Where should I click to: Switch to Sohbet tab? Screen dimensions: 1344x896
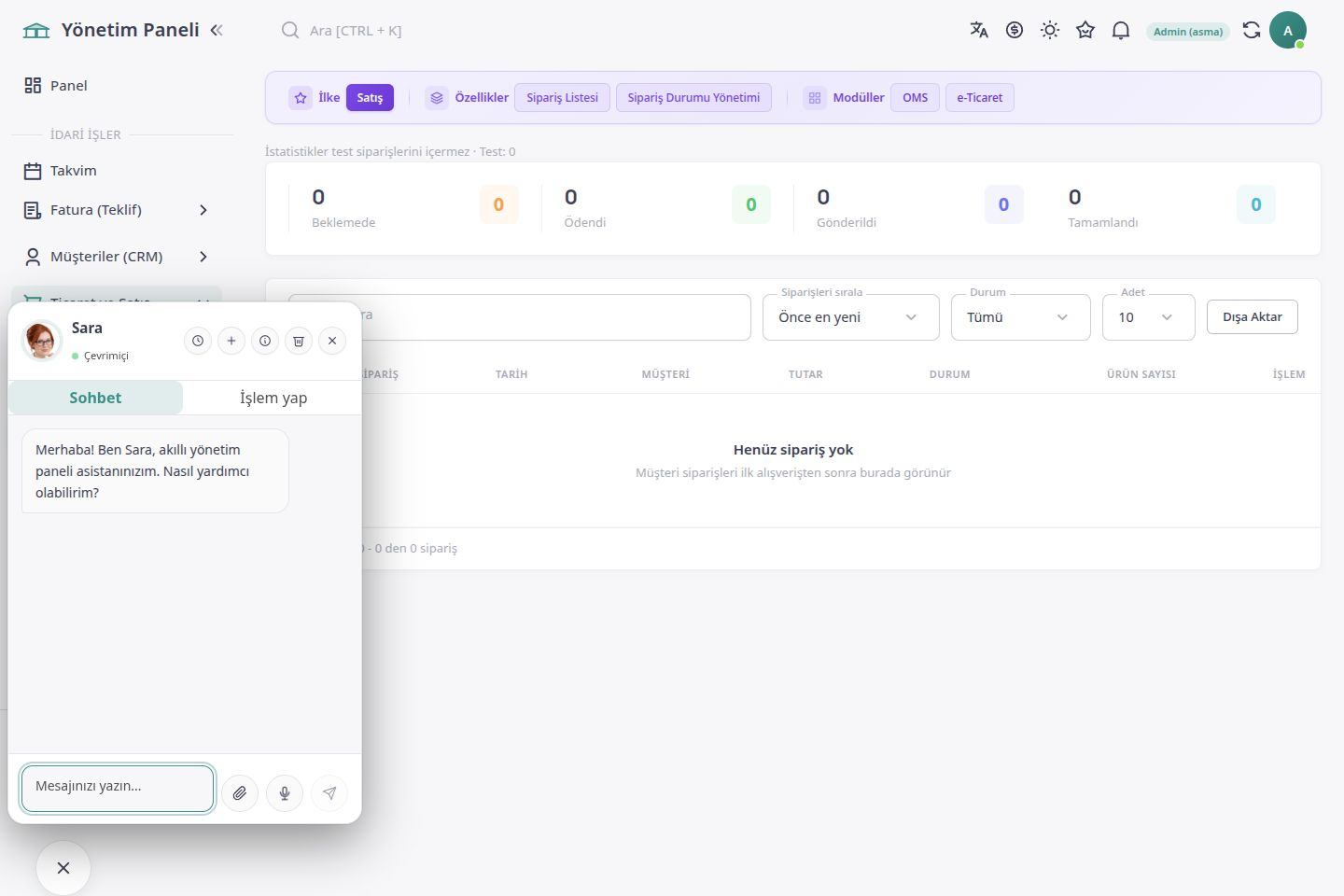(95, 398)
